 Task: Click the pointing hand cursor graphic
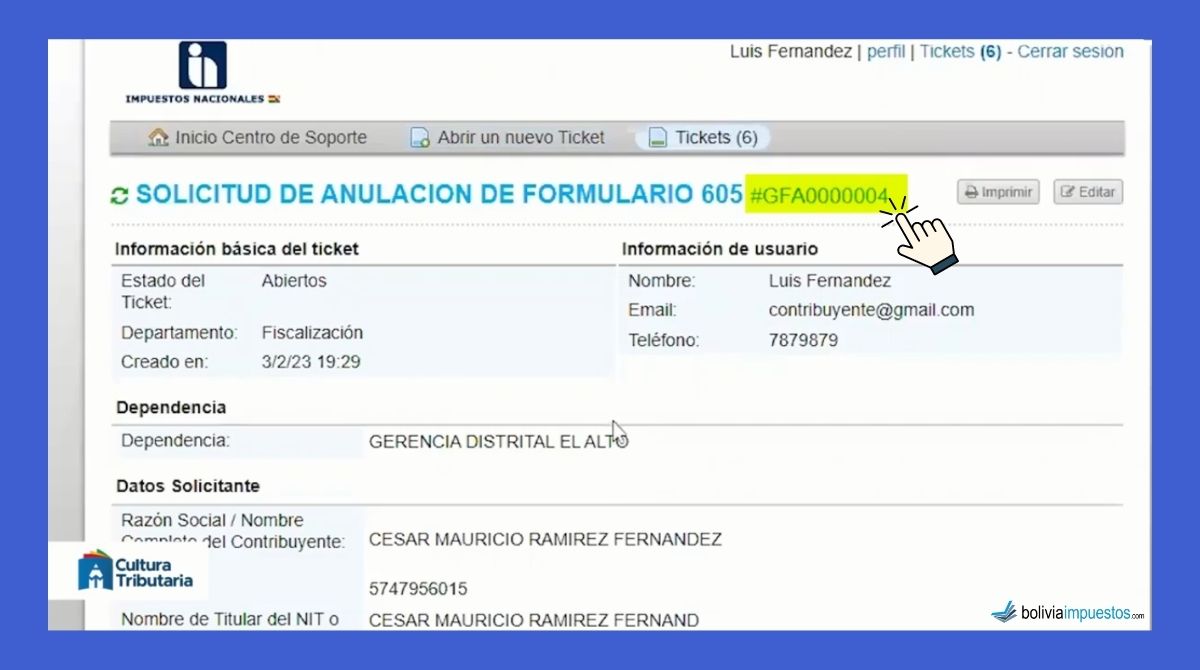click(922, 236)
